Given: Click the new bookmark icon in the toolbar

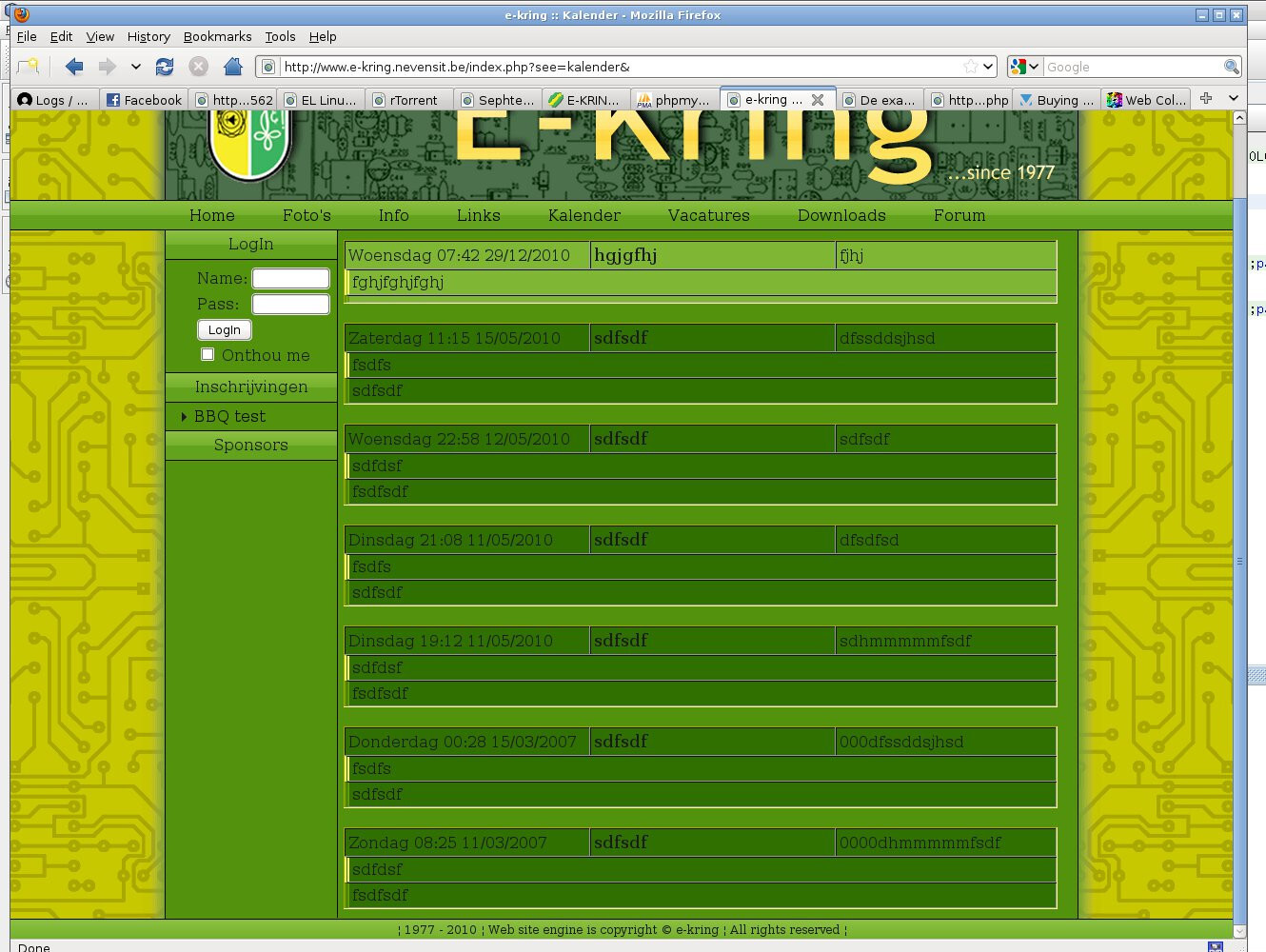Looking at the screenshot, I should (29, 67).
